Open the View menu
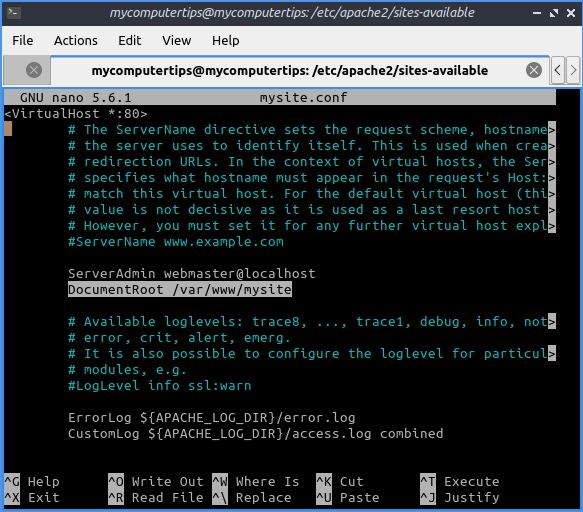Viewport: 583px width, 512px height. coord(177,41)
